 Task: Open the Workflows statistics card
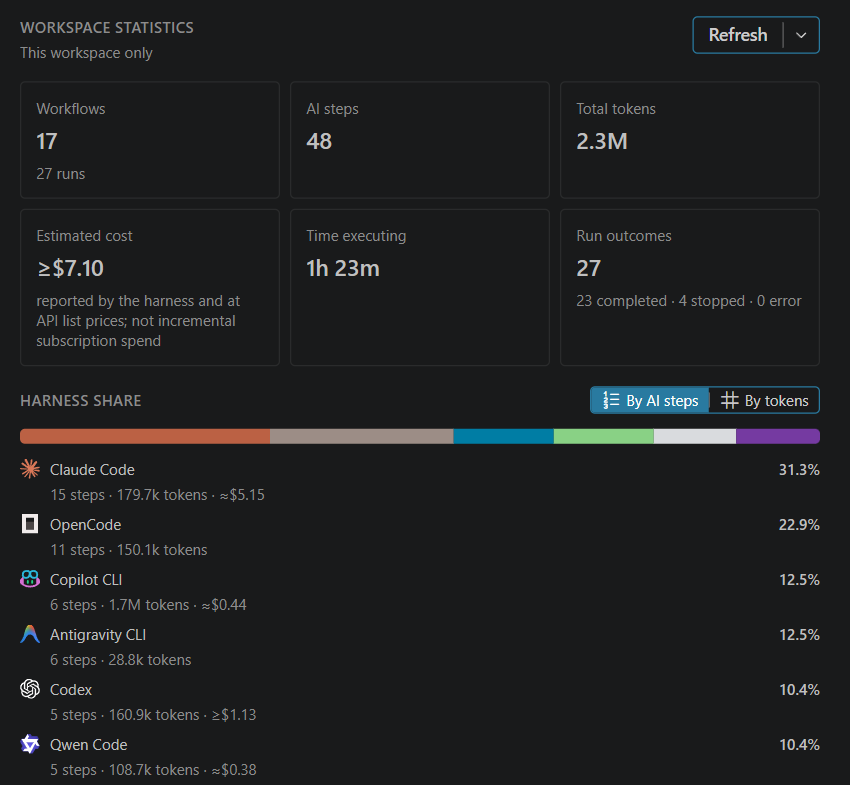click(x=150, y=140)
